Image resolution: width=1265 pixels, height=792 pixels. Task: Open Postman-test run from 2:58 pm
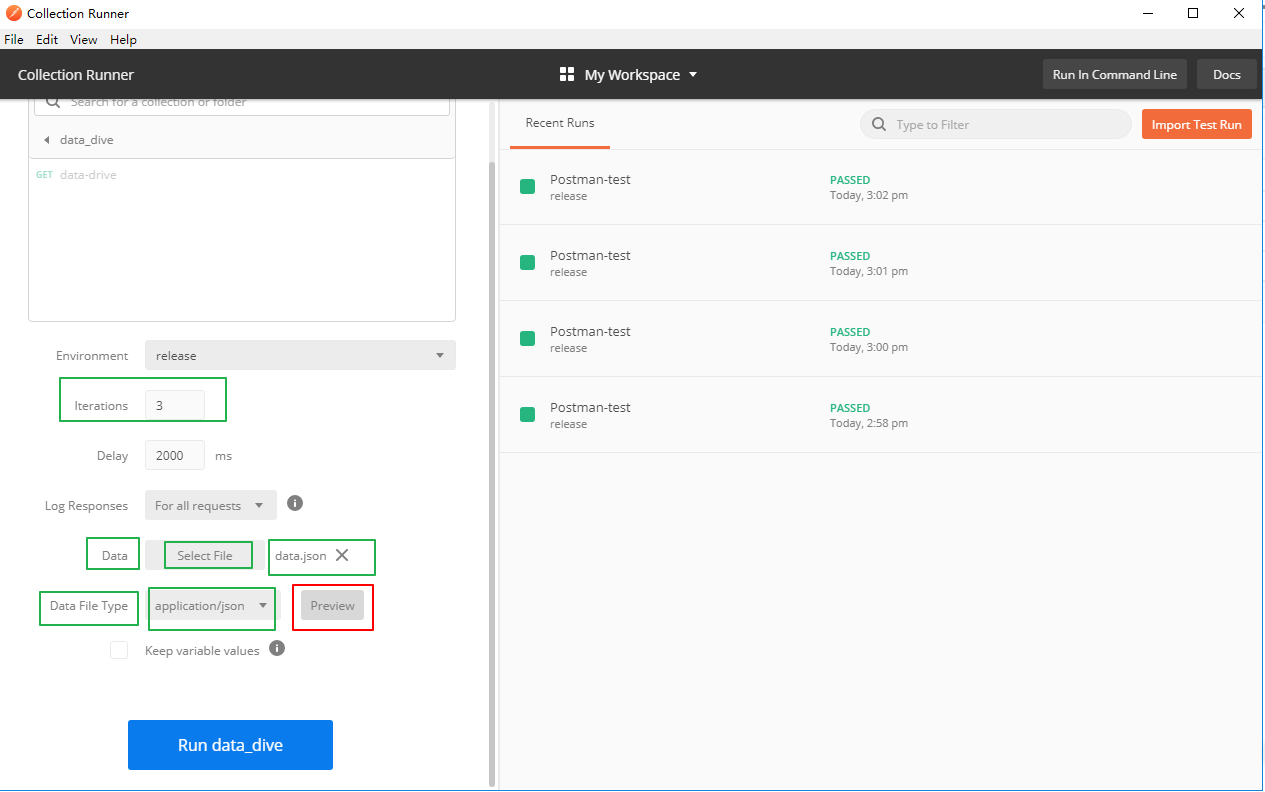click(x=882, y=415)
